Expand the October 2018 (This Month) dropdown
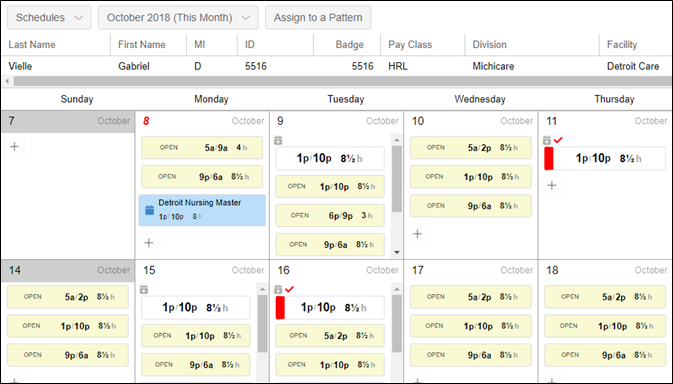673x384 pixels. (x=178, y=18)
